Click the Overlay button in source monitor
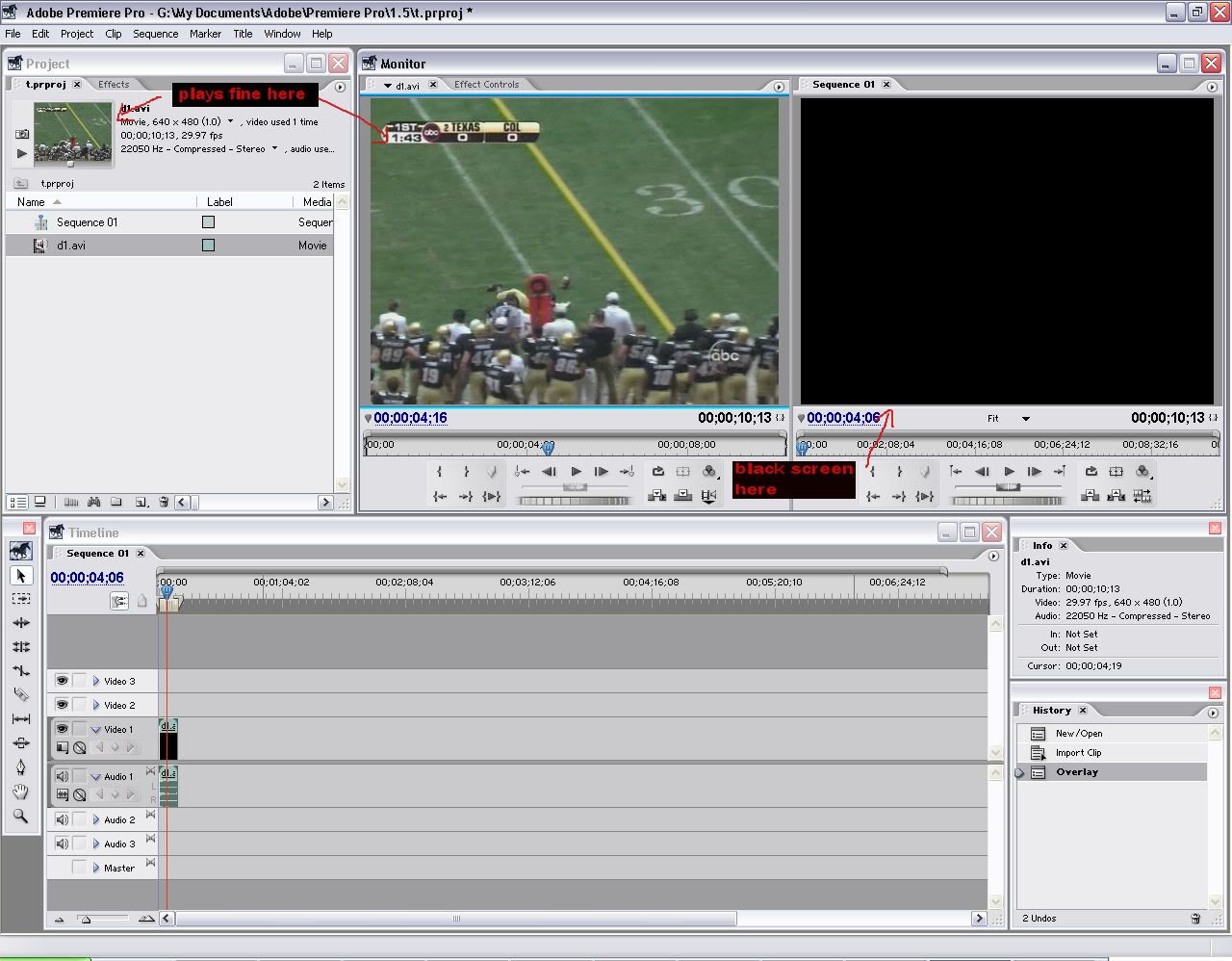Image resolution: width=1232 pixels, height=961 pixels. pos(683,495)
